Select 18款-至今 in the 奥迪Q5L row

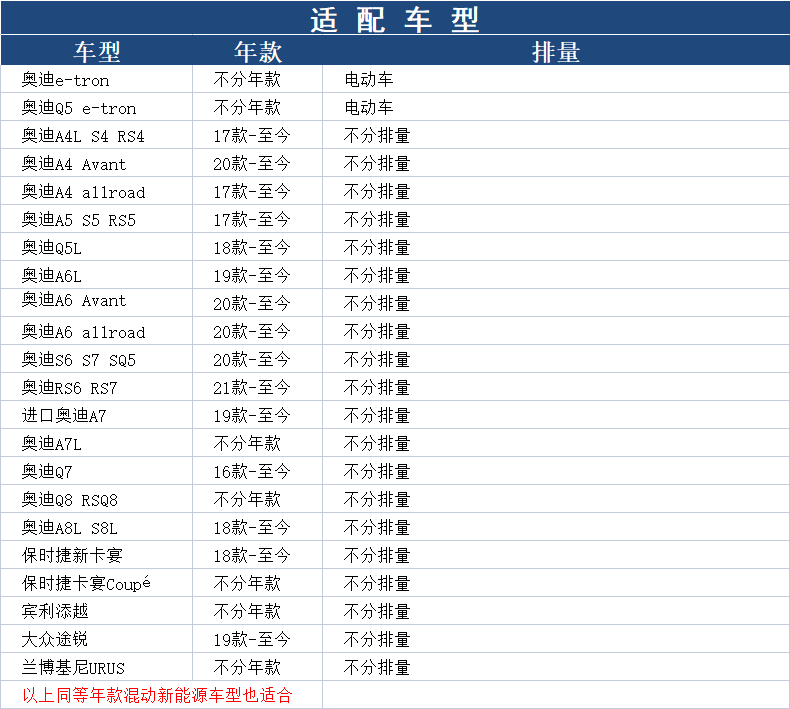pos(252,248)
